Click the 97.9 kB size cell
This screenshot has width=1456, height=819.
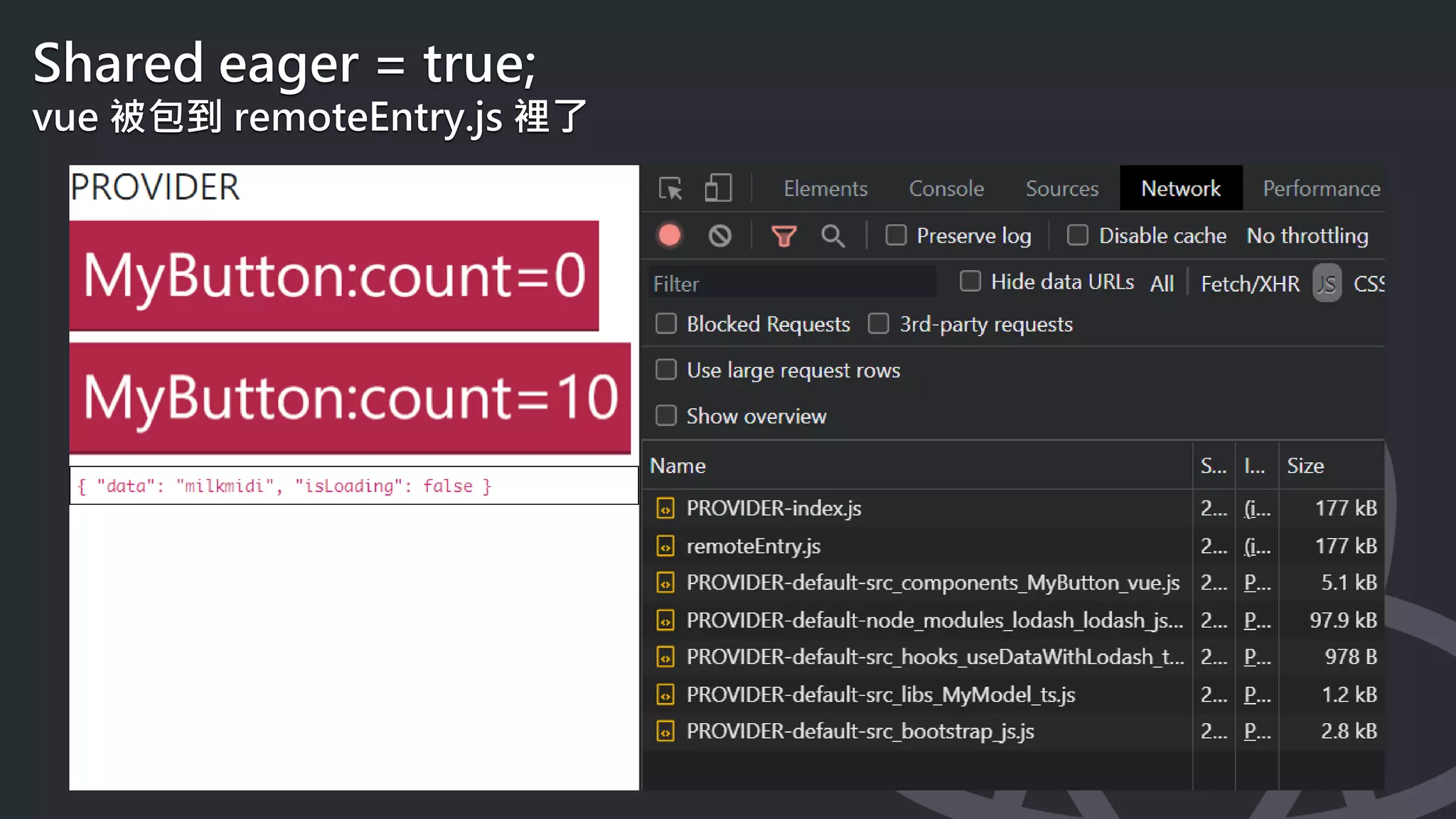[1343, 621]
